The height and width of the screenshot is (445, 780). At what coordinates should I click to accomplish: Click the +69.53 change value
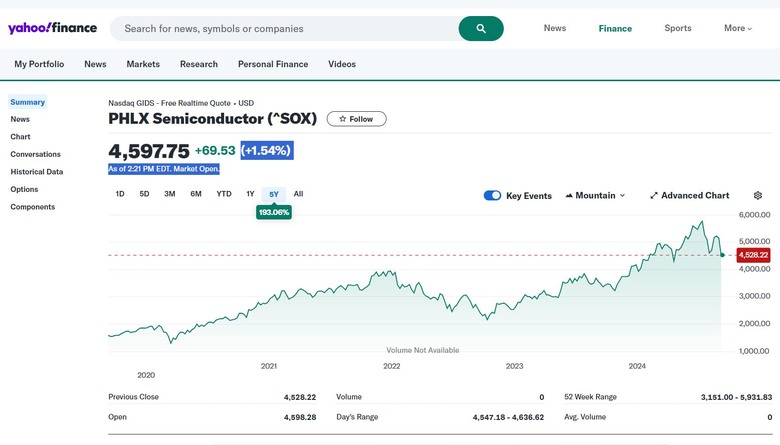pos(215,151)
